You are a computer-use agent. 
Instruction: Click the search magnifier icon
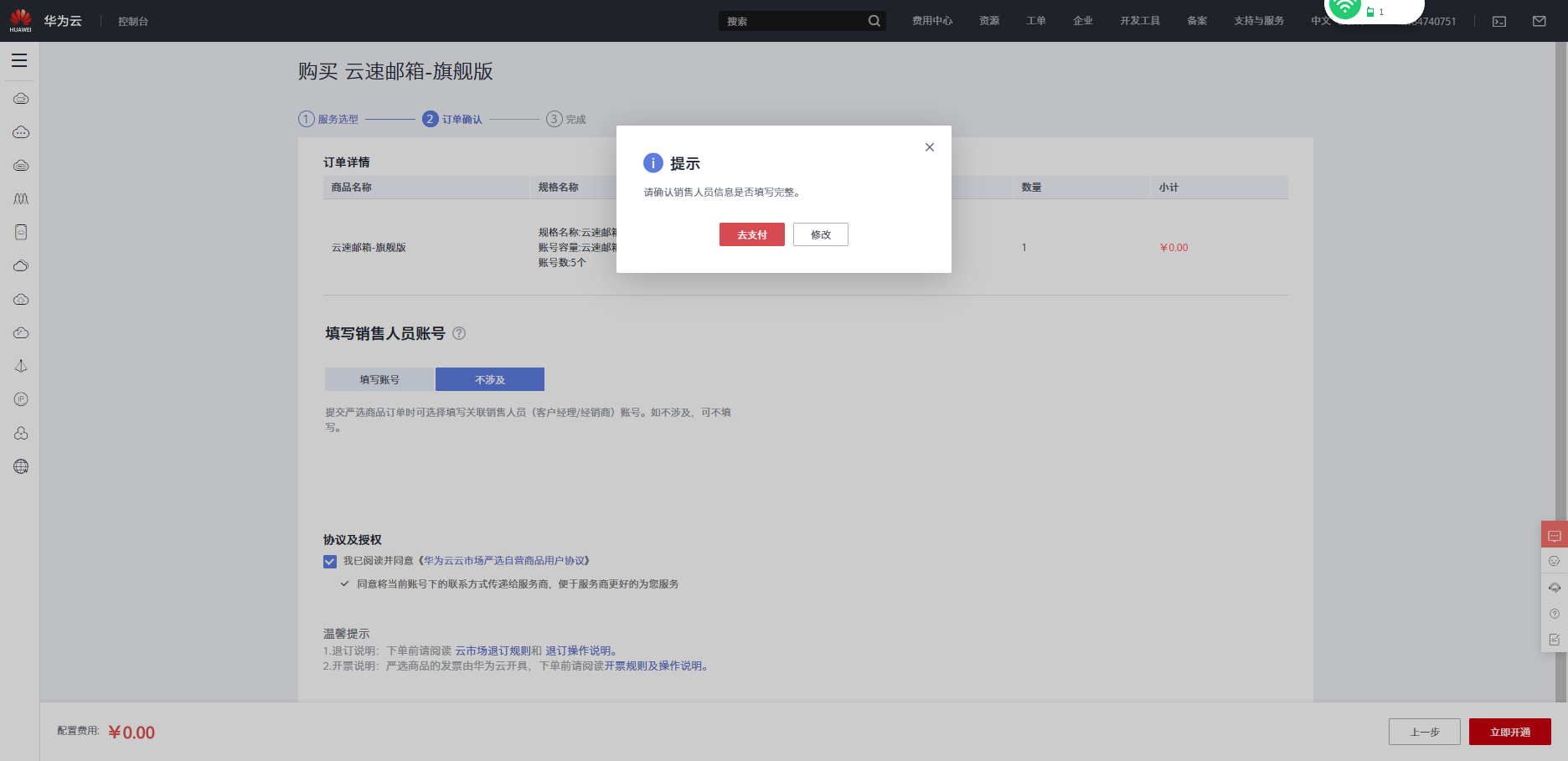click(874, 21)
